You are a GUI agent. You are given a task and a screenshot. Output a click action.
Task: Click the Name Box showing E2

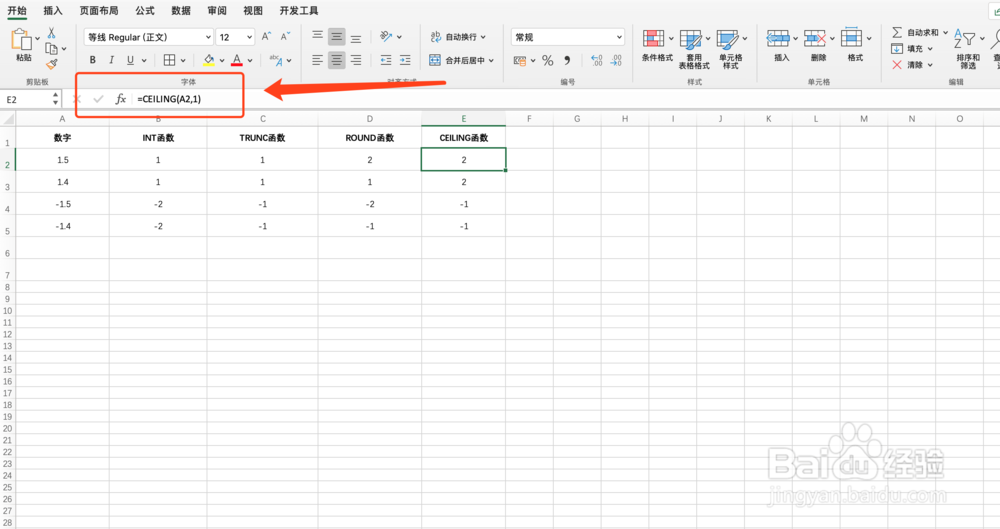pos(27,100)
